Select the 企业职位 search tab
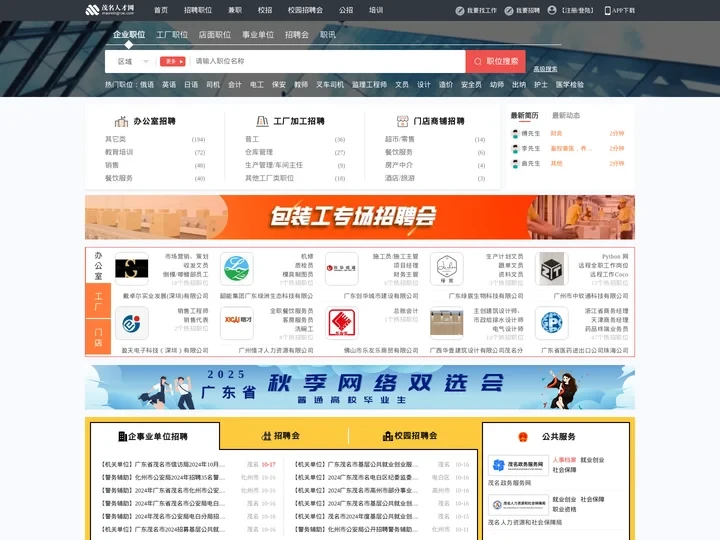720x540 pixels. click(129, 34)
